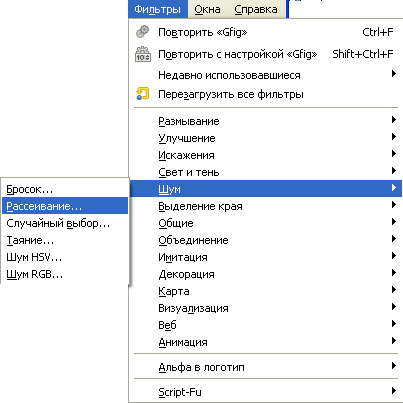Open the Script-Fu submenu
The height and width of the screenshot is (403, 403).
click(x=266, y=392)
